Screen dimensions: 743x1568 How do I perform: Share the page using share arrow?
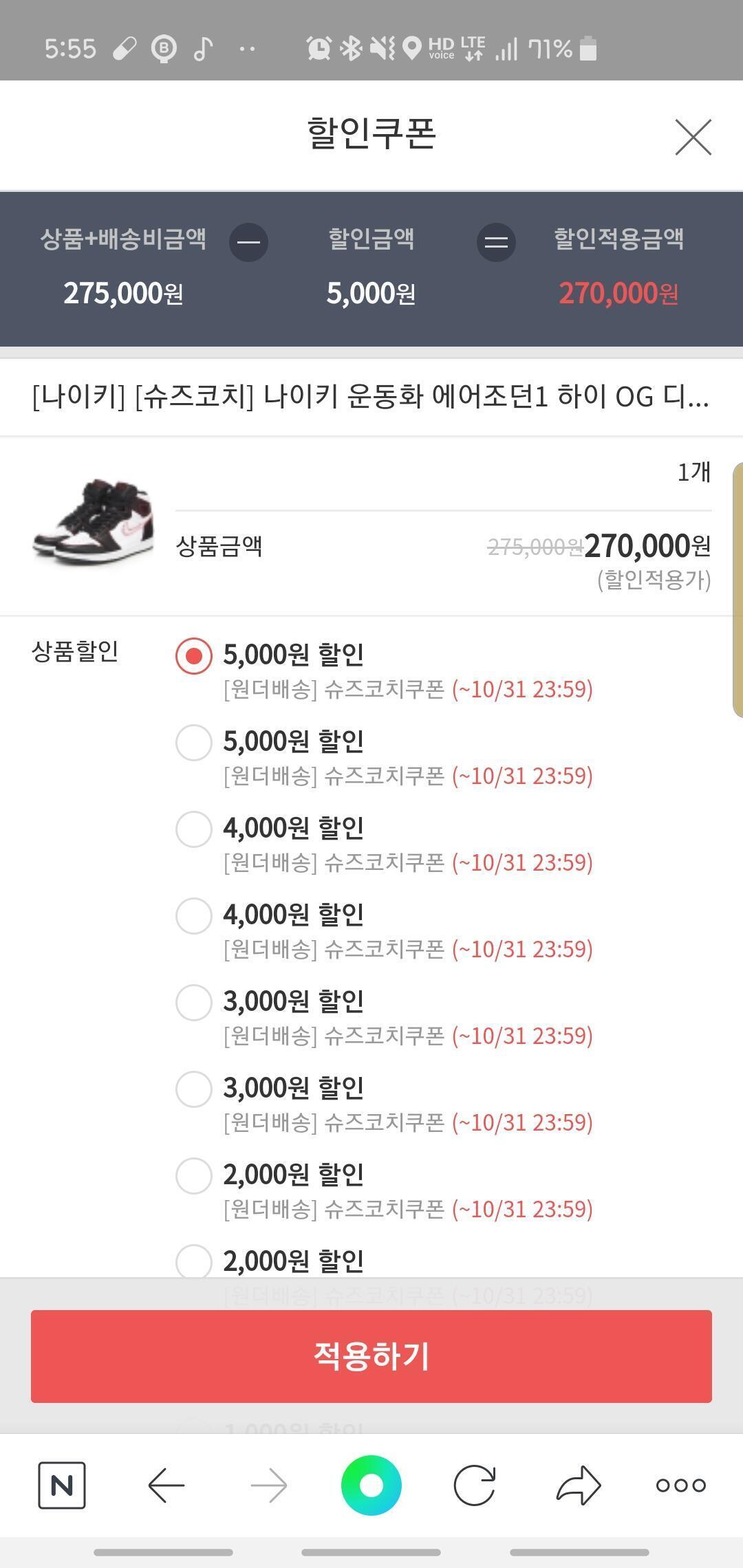pos(578,1485)
